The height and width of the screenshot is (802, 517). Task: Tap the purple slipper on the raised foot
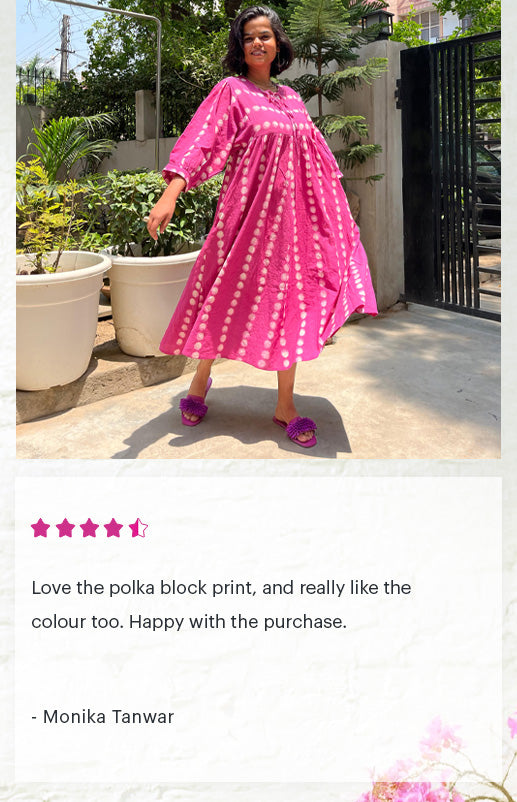coord(195,404)
